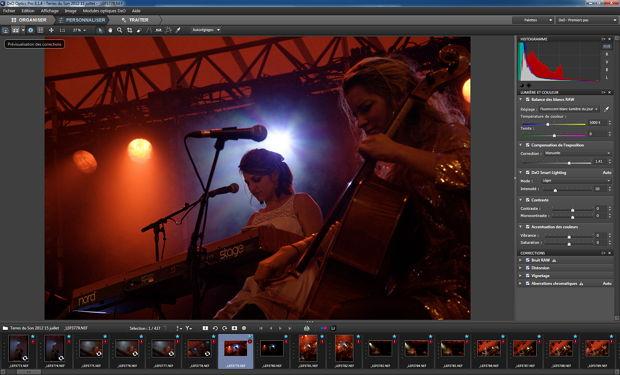The width and height of the screenshot is (620, 375).
Task: Select the magnifier zoom tool
Action: pyautogui.click(x=120, y=30)
